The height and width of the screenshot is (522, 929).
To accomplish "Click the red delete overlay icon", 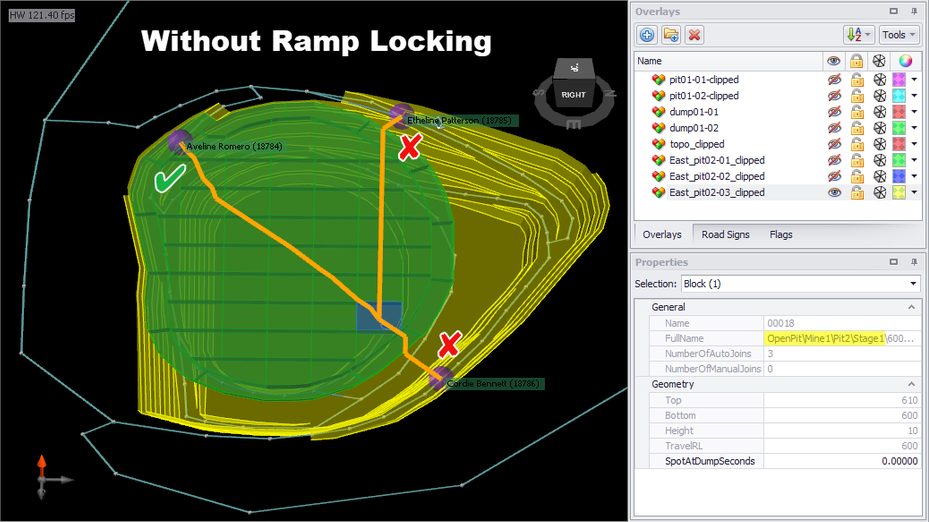I will [x=694, y=35].
